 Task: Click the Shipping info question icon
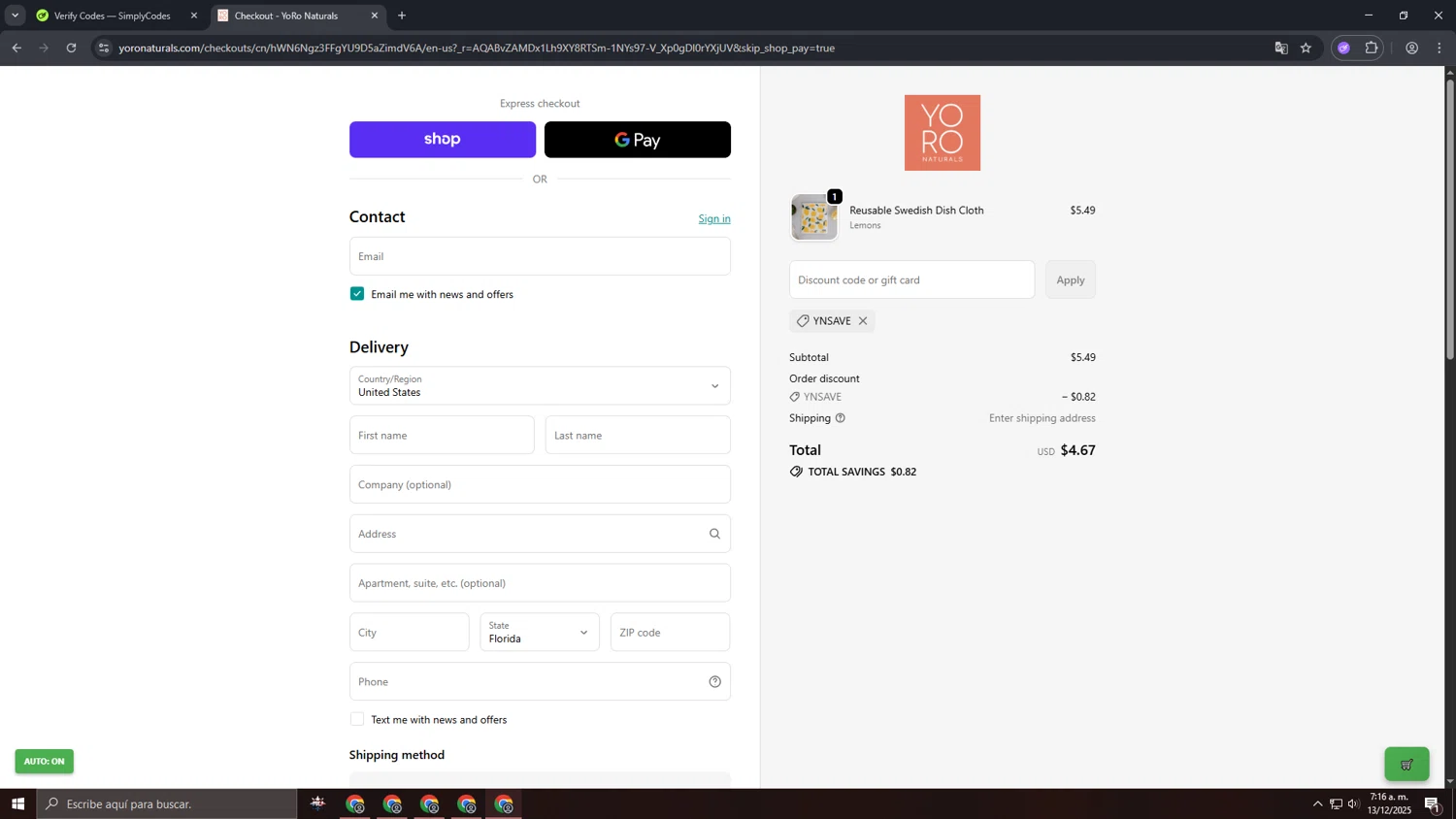click(x=841, y=418)
